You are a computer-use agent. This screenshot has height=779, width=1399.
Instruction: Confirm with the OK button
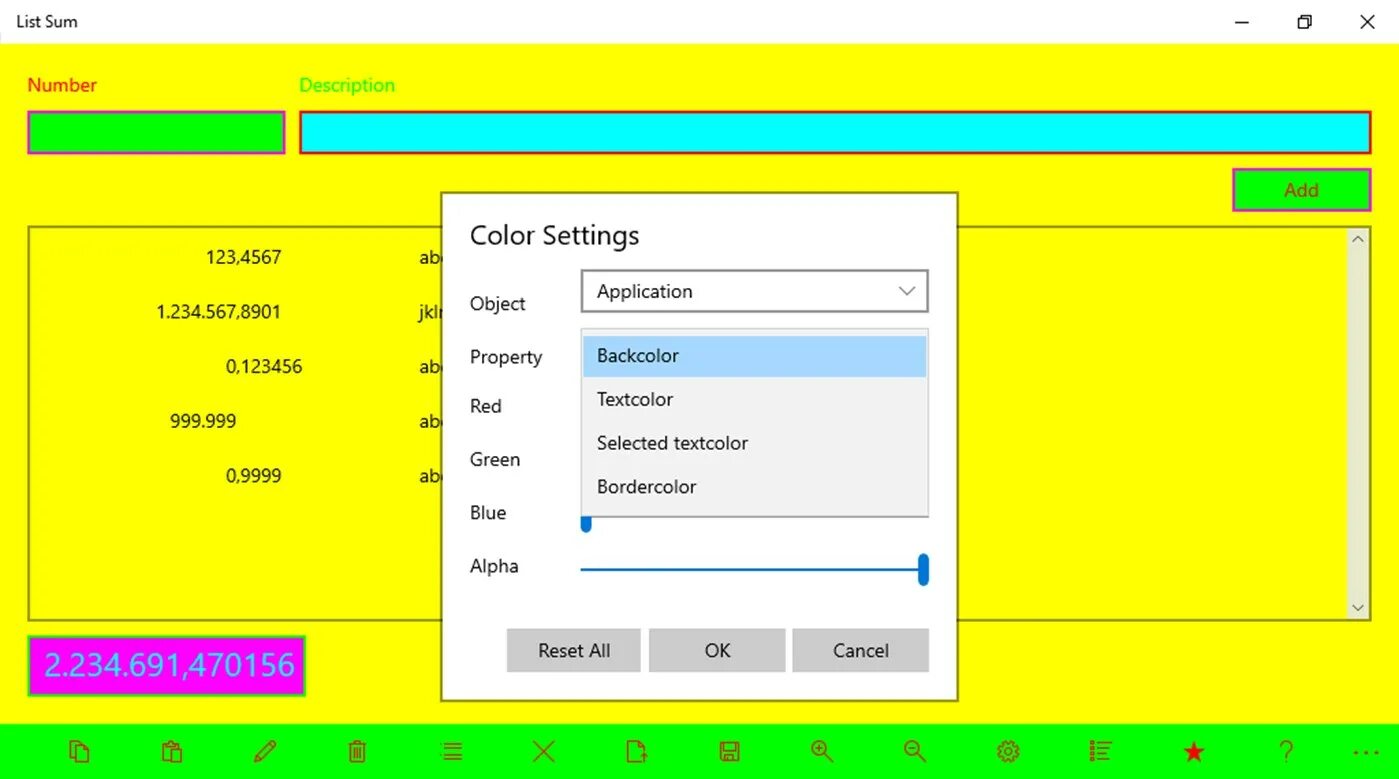point(717,650)
